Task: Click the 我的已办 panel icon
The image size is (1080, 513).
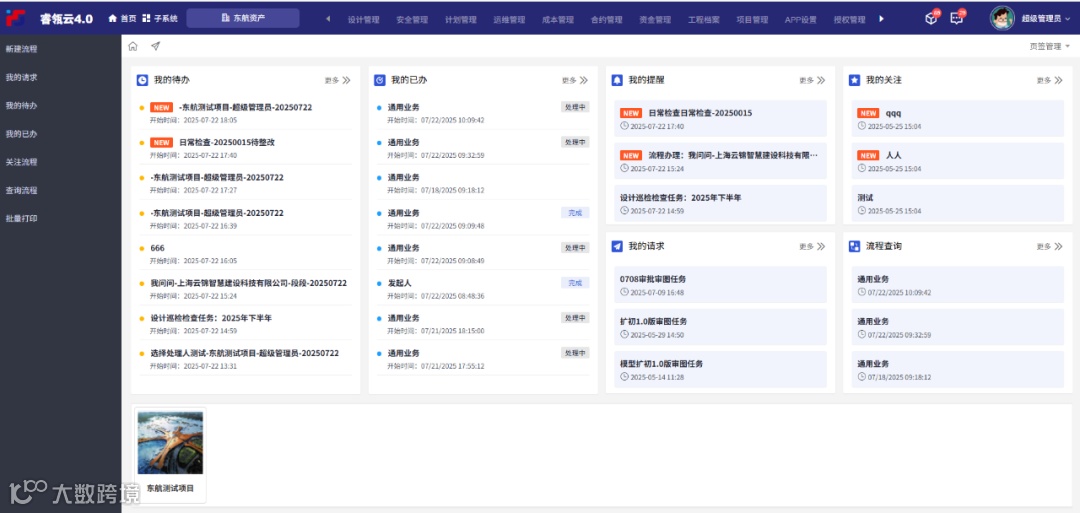Action: [380, 80]
